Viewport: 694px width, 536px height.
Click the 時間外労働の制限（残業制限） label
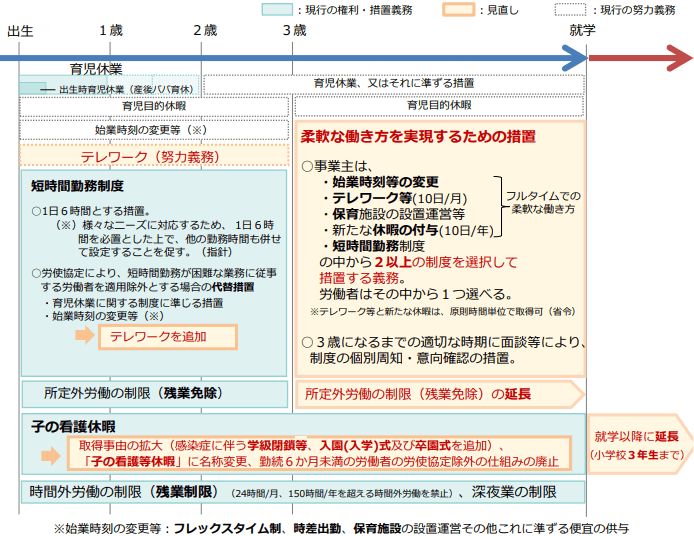(x=124, y=492)
